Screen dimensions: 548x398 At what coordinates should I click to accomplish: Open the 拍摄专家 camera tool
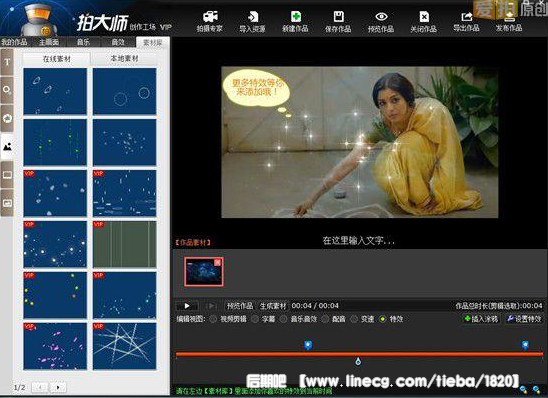[210, 22]
